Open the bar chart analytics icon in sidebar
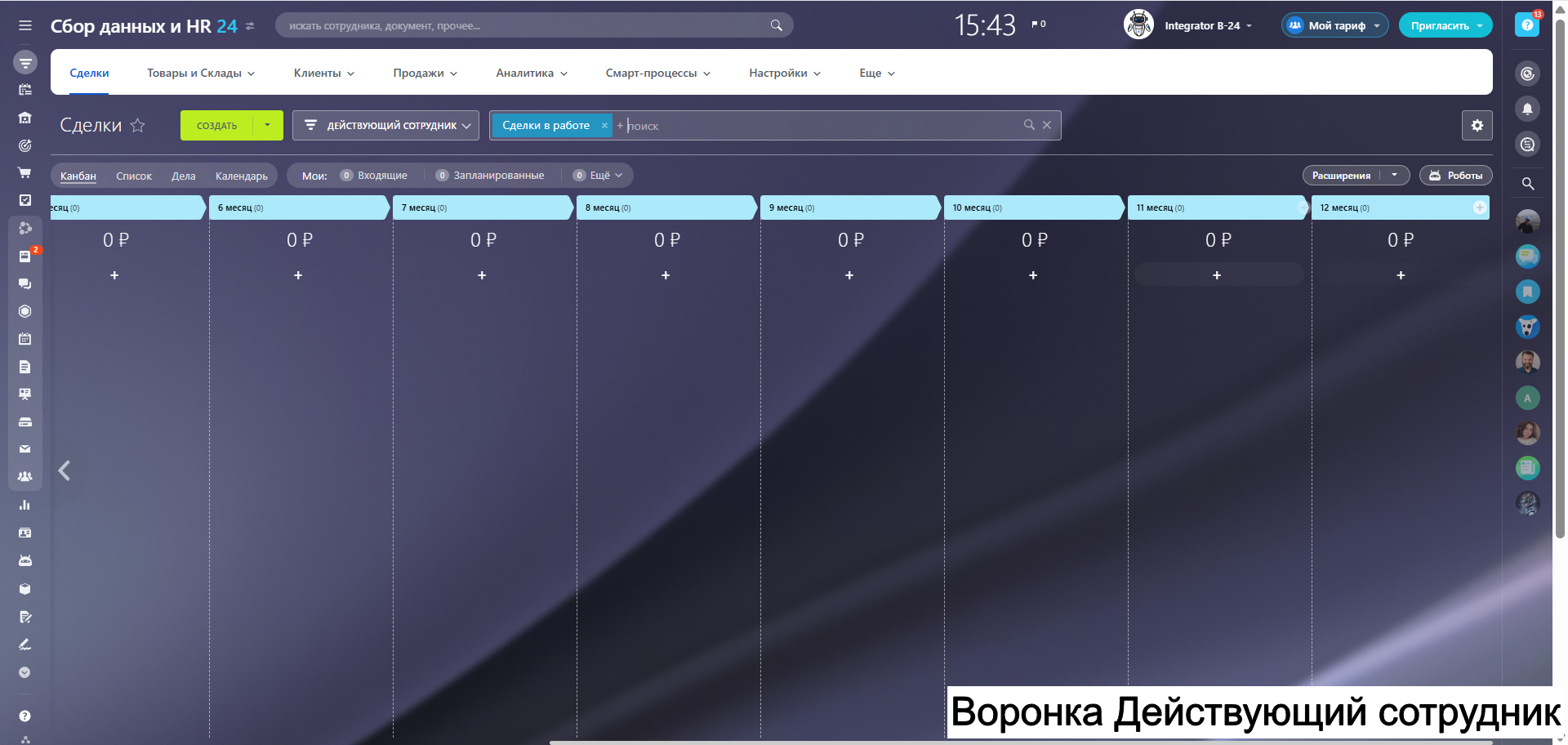 point(25,505)
